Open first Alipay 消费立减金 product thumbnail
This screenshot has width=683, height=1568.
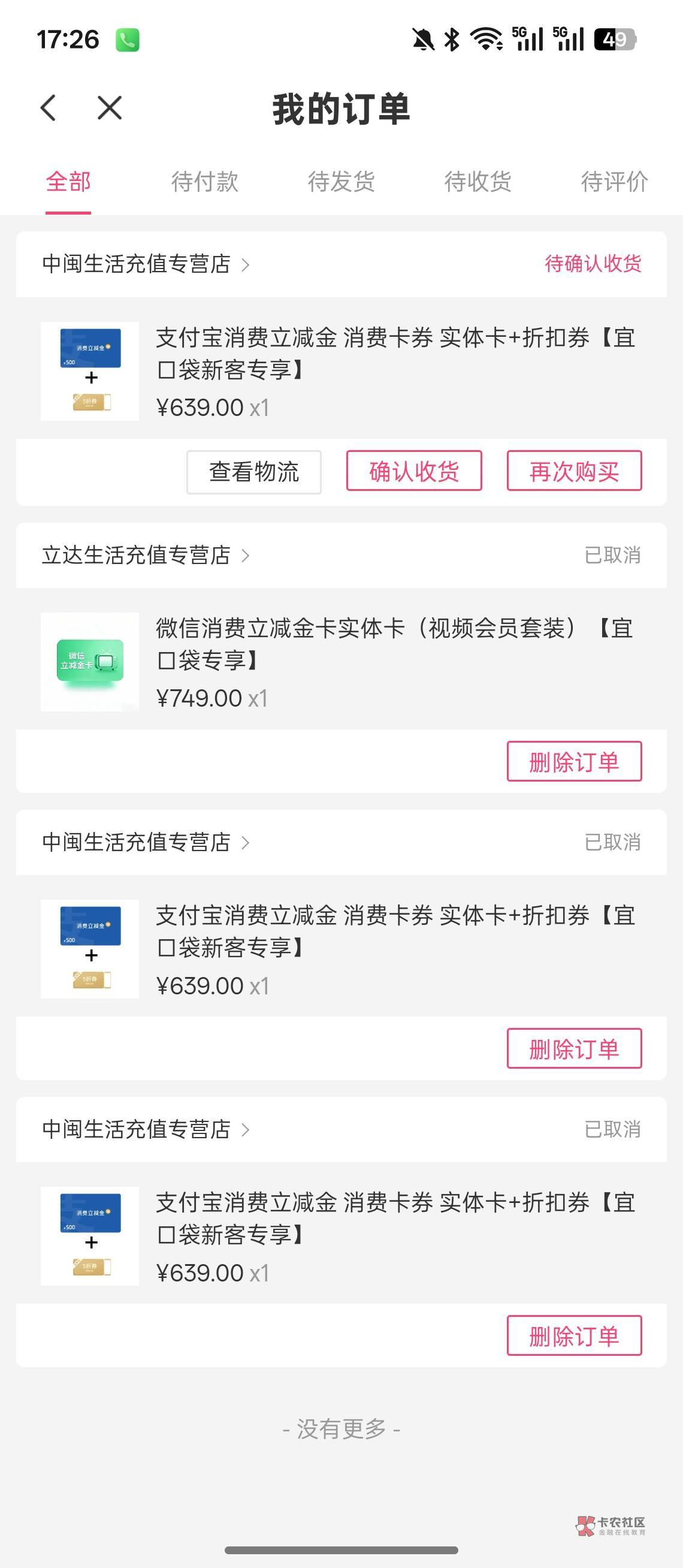click(x=90, y=370)
